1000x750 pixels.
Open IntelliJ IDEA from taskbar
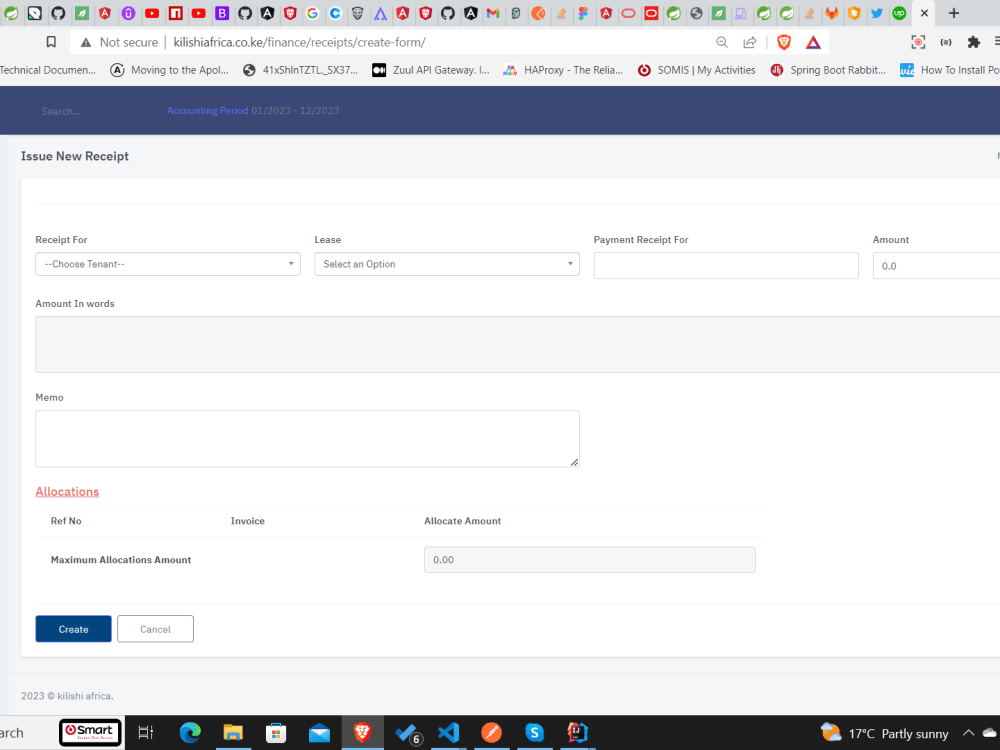tap(577, 732)
